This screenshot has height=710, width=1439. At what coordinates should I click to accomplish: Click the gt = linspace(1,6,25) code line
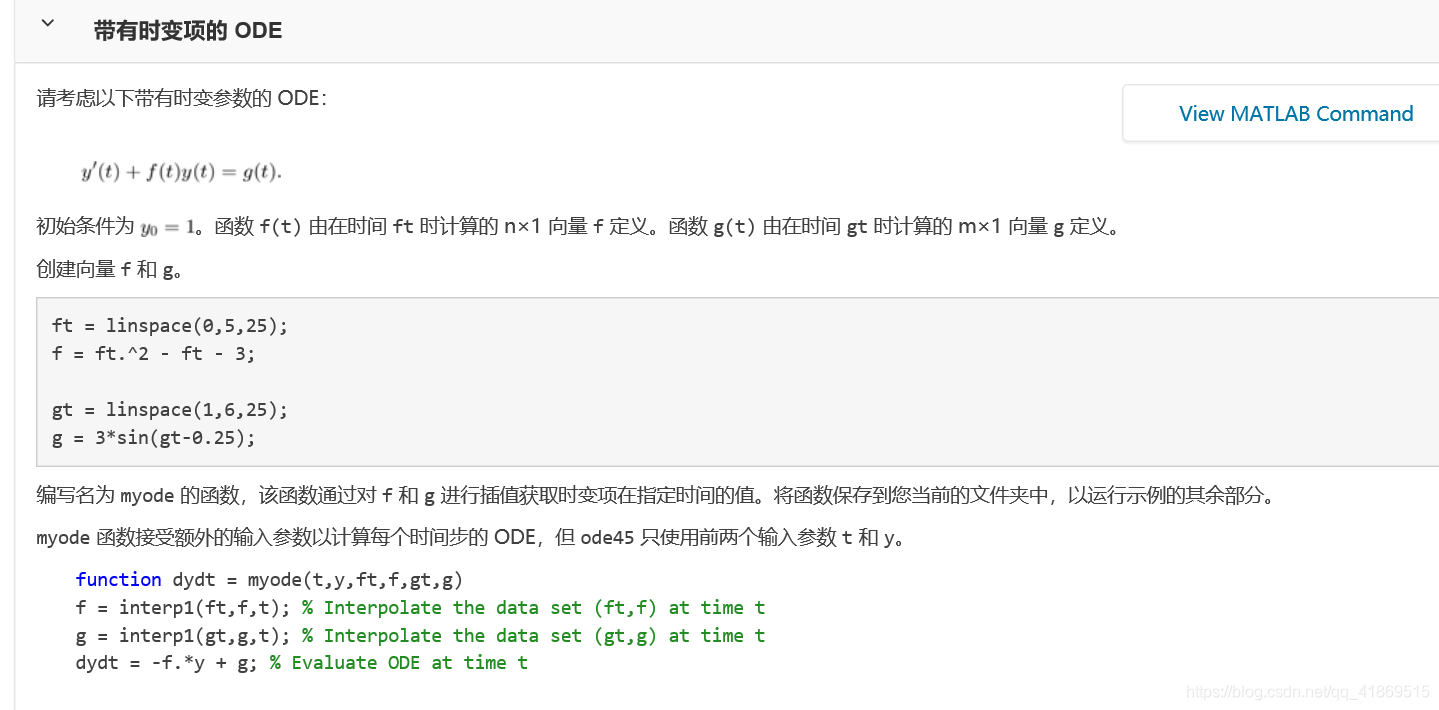click(x=170, y=410)
